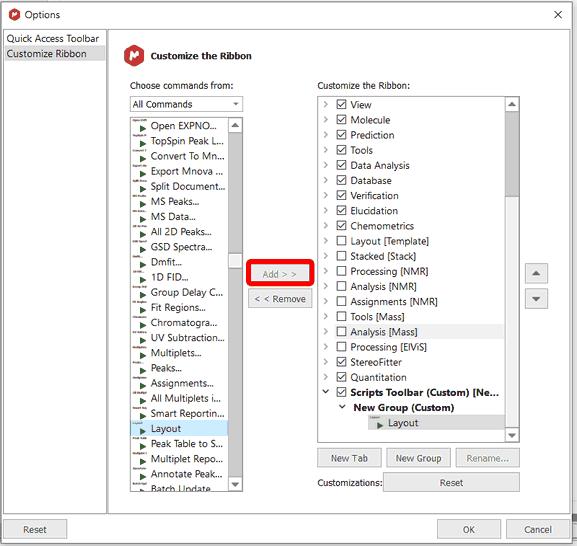The height and width of the screenshot is (546, 577).
Task: Toggle the Prediction checkbox
Action: [341, 135]
